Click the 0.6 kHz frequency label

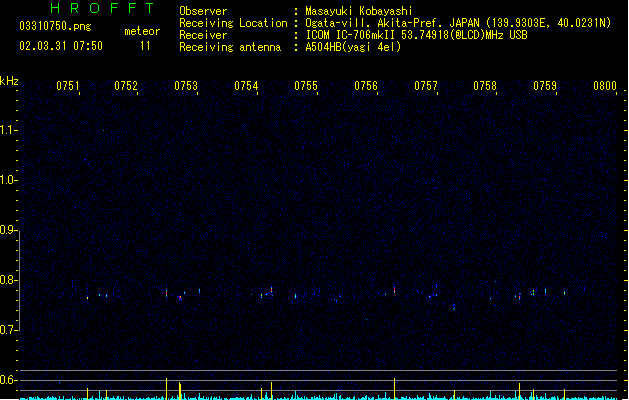click(x=8, y=380)
